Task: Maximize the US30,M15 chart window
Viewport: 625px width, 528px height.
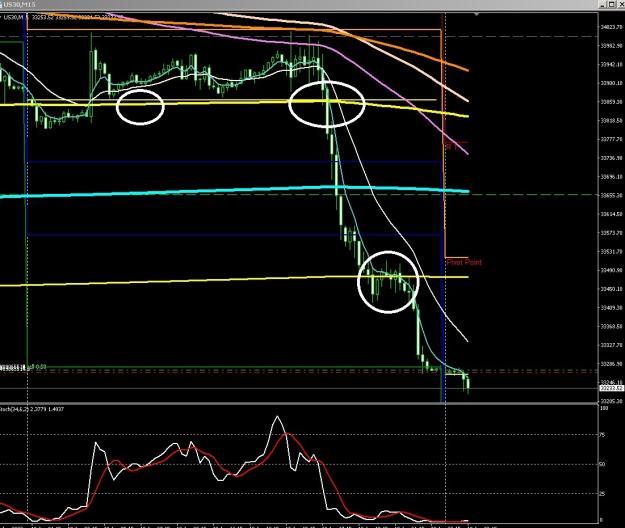Action: pyautogui.click(x=611, y=4)
